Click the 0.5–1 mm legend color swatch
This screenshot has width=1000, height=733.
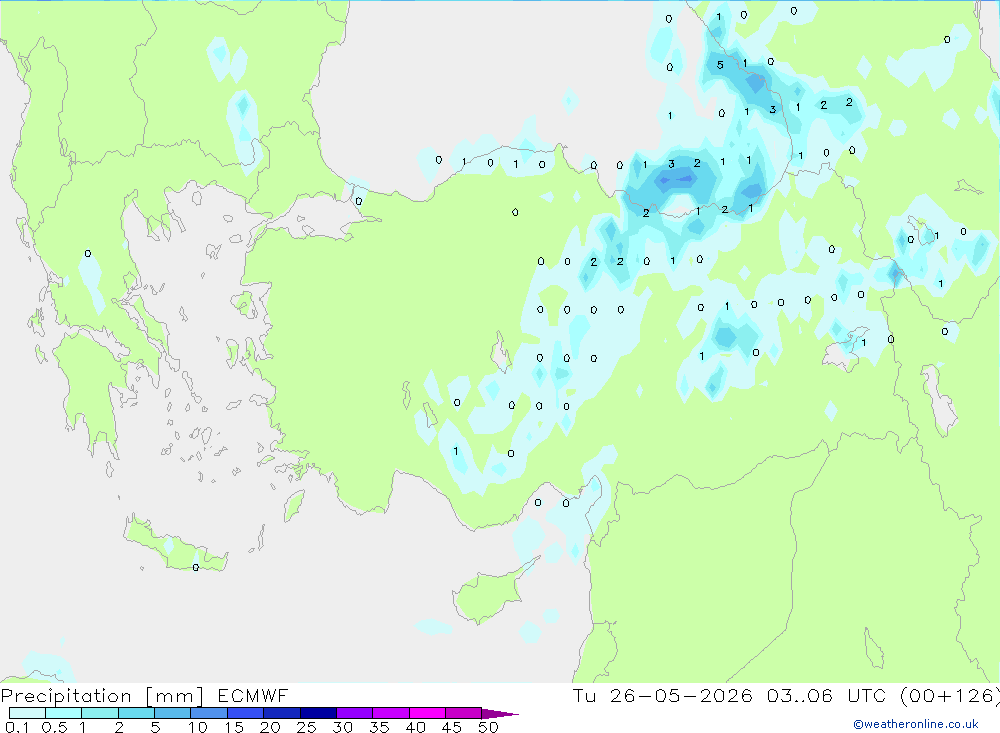pos(64,713)
